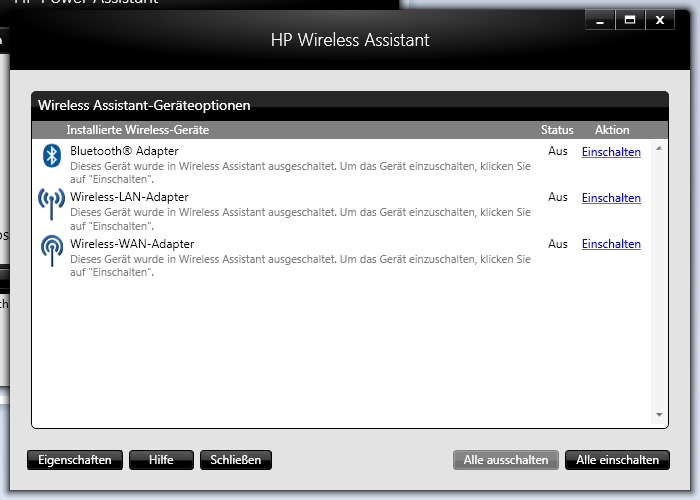Click the description text under Wireless-WAN-Adapter
Image resolution: width=700 pixels, height=500 pixels.
[x=300, y=266]
